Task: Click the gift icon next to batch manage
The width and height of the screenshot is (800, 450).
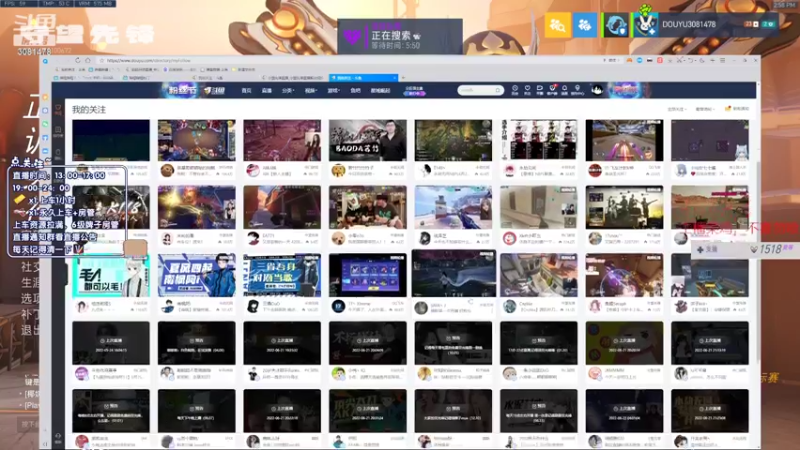Action: [728, 109]
